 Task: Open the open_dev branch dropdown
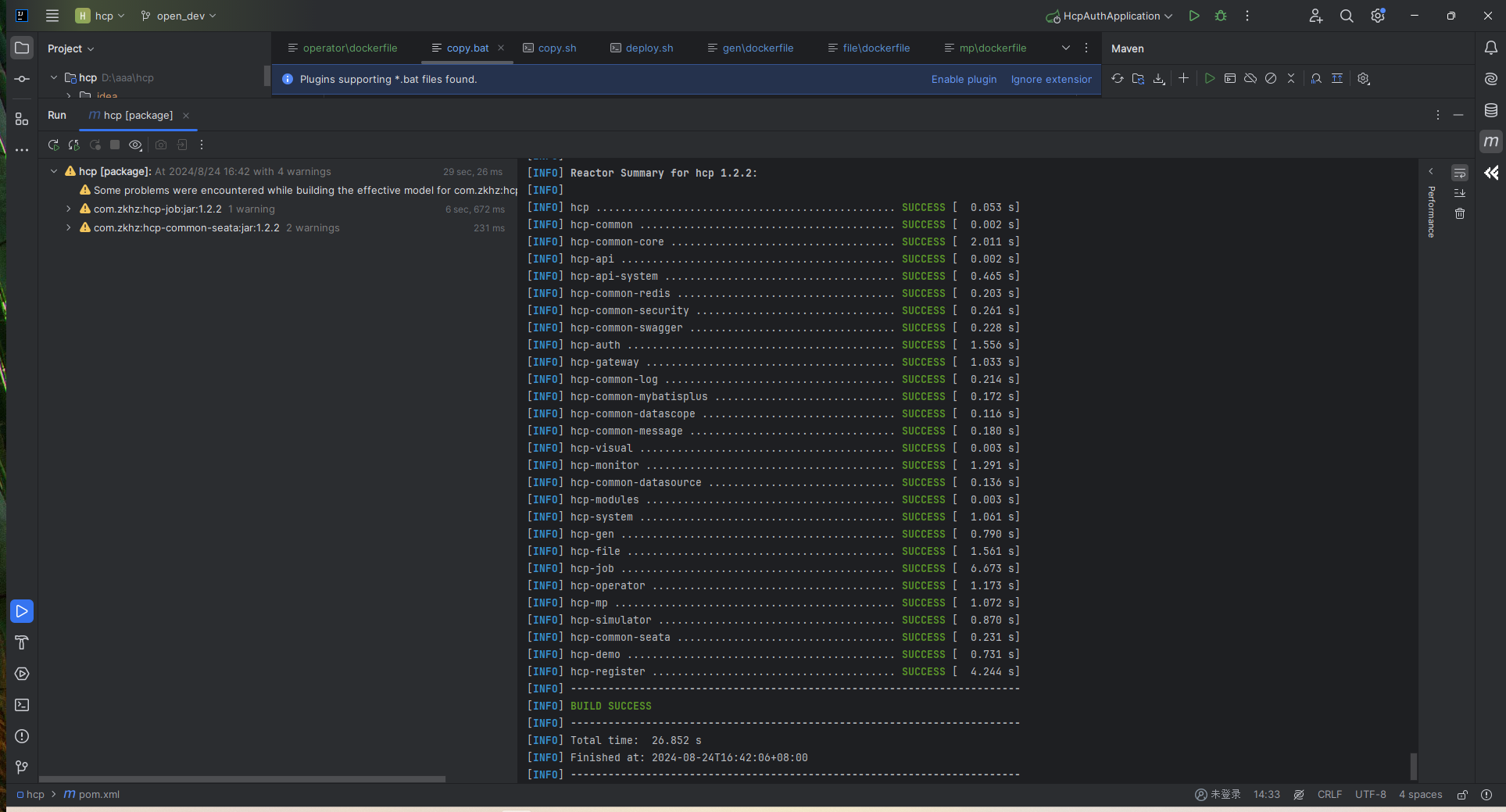(x=178, y=16)
